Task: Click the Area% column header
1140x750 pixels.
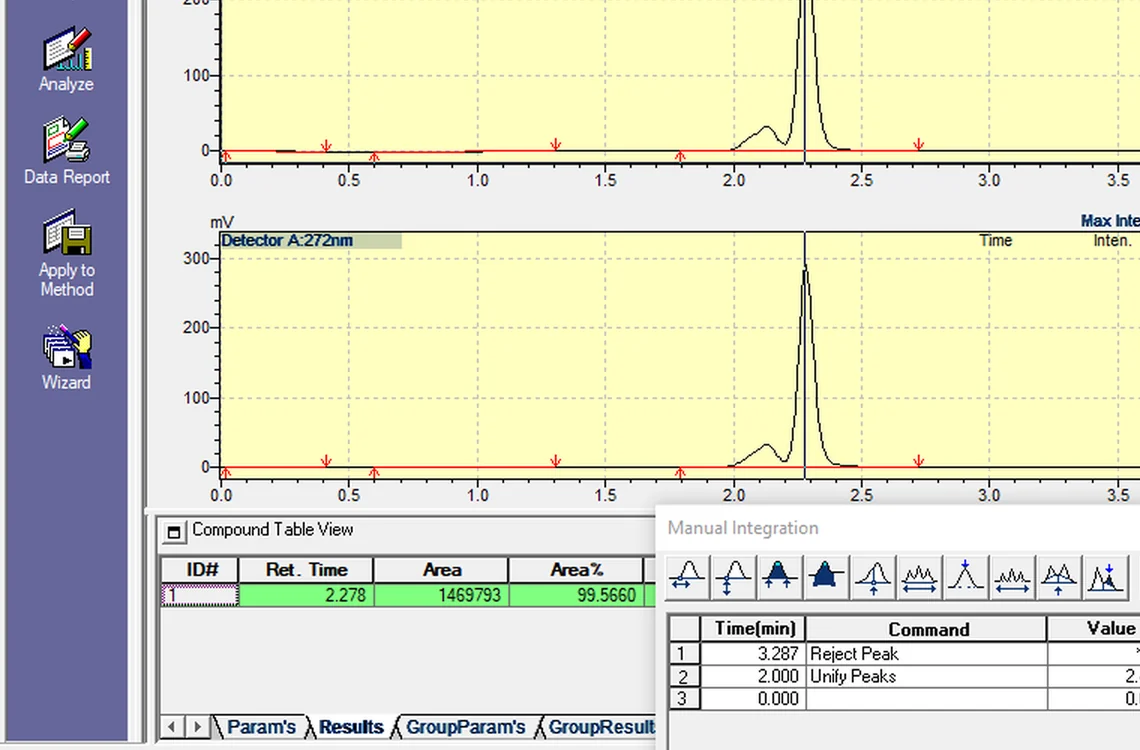Action: (577, 570)
